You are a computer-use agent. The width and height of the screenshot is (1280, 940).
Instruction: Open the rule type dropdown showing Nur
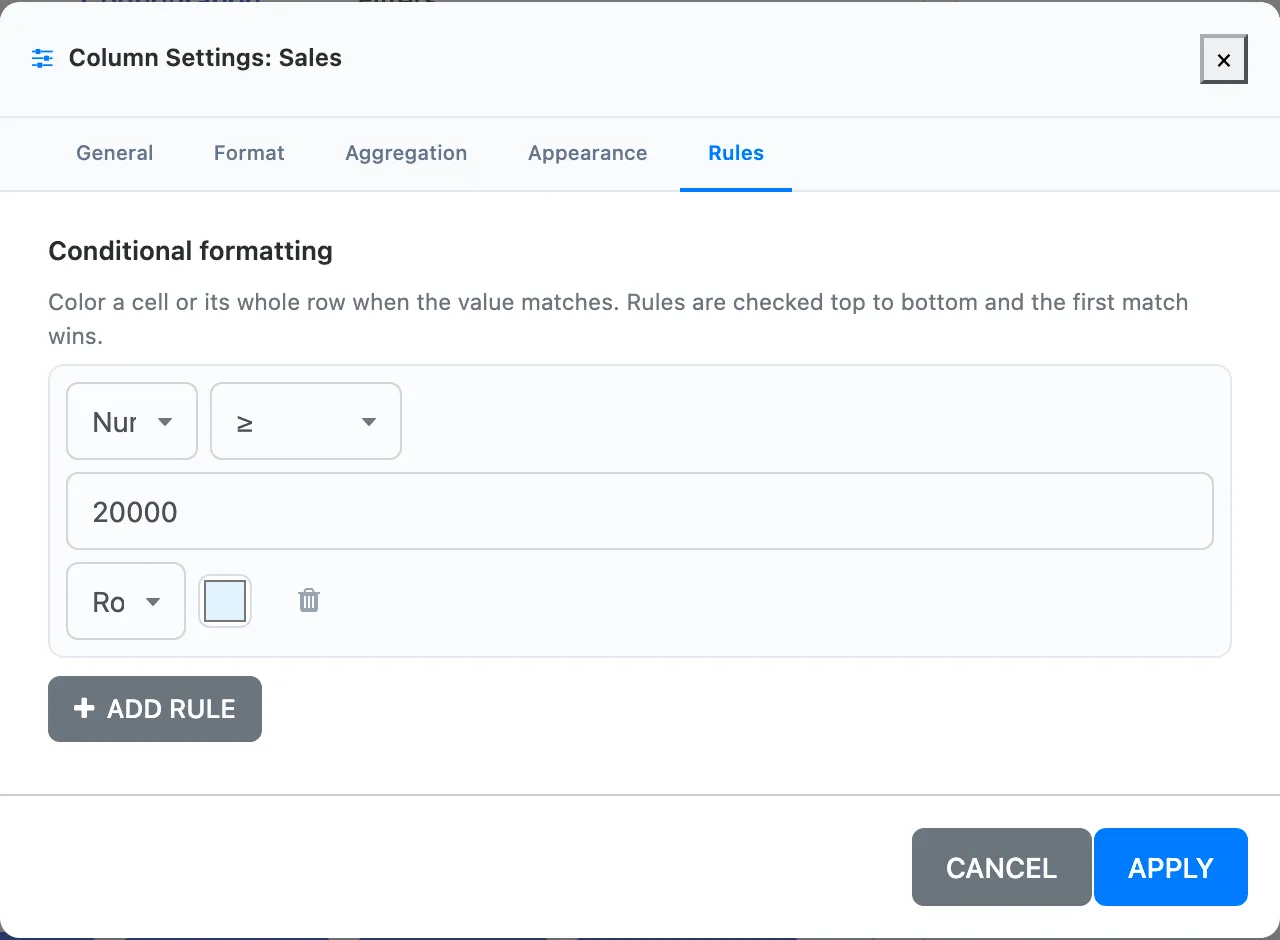click(x=132, y=421)
